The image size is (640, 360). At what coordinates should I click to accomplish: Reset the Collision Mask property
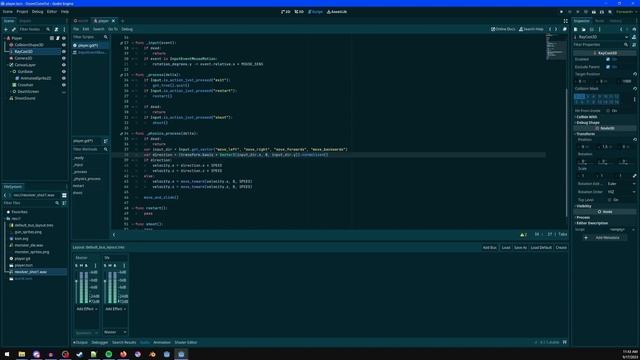coord(635,89)
